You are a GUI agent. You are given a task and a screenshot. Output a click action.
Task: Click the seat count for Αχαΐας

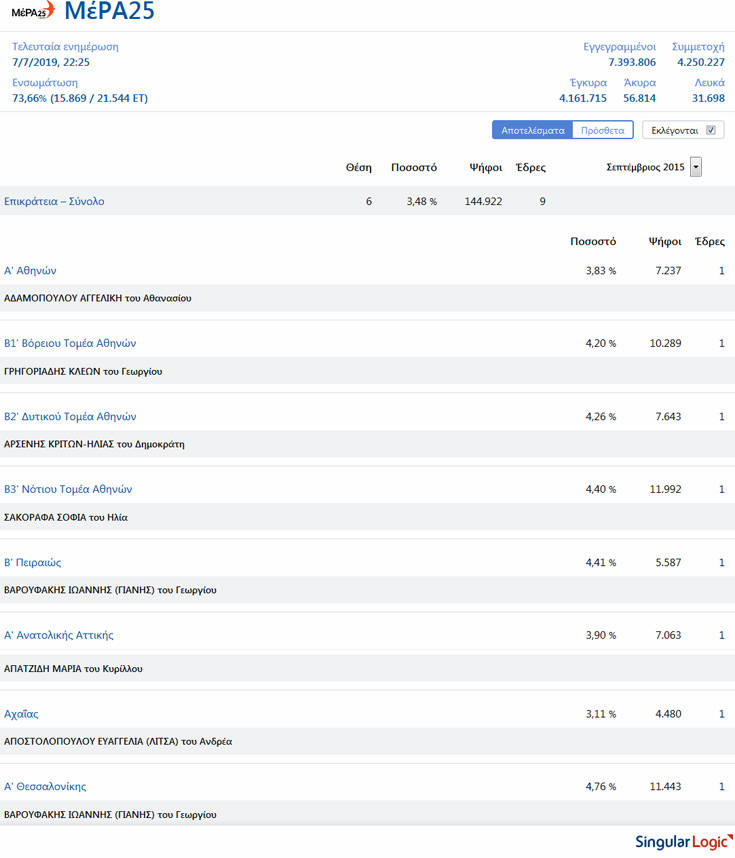pos(721,714)
